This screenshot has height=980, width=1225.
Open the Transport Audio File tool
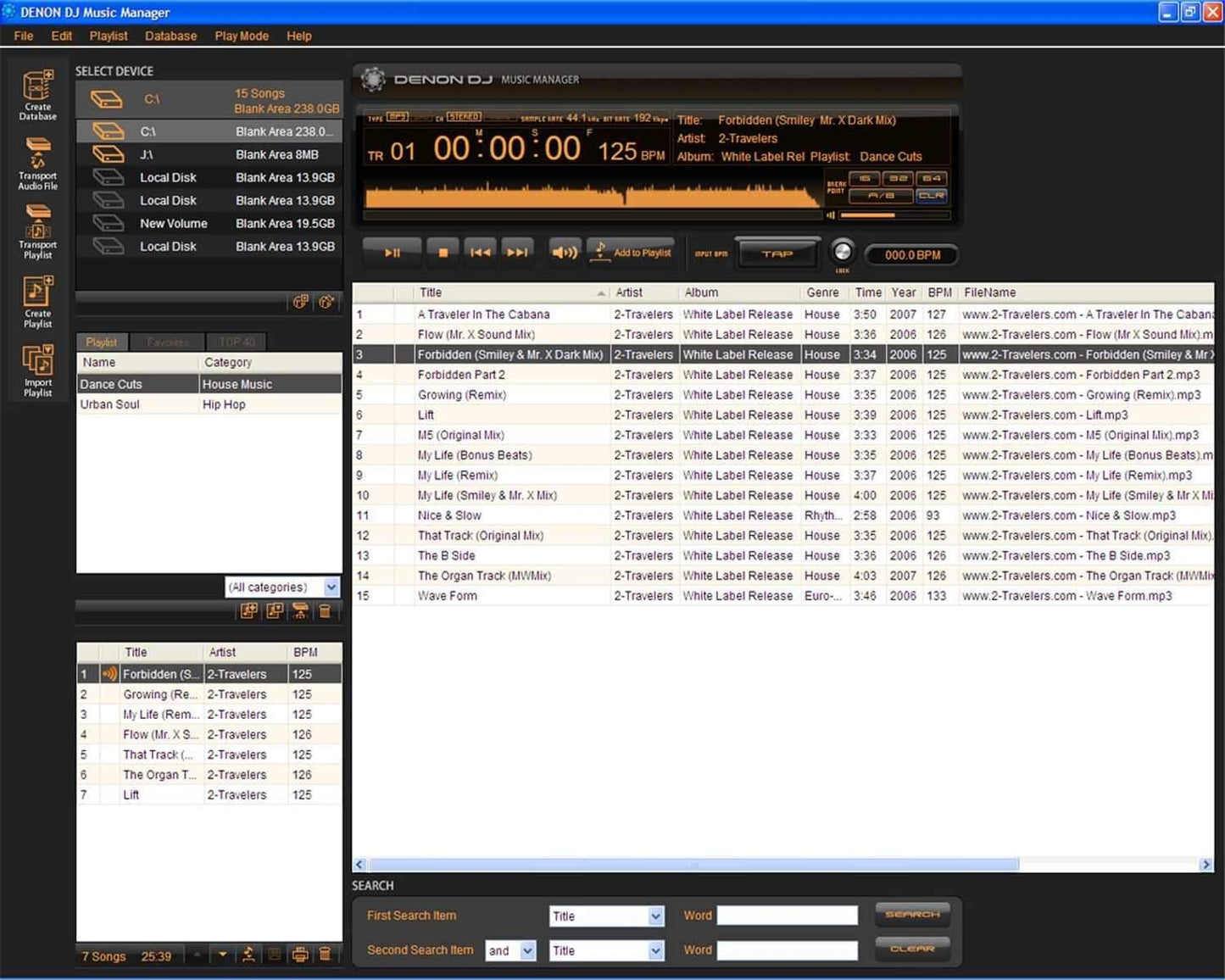(37, 164)
